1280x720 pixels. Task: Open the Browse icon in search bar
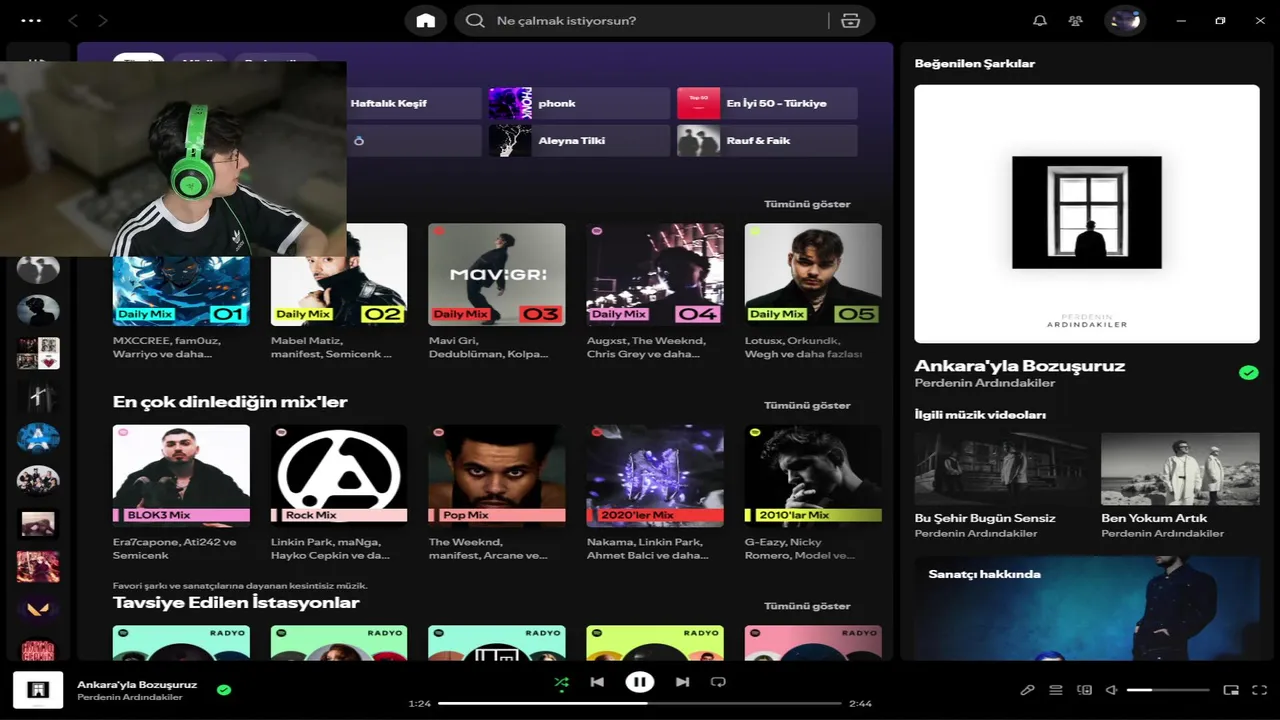click(x=850, y=20)
